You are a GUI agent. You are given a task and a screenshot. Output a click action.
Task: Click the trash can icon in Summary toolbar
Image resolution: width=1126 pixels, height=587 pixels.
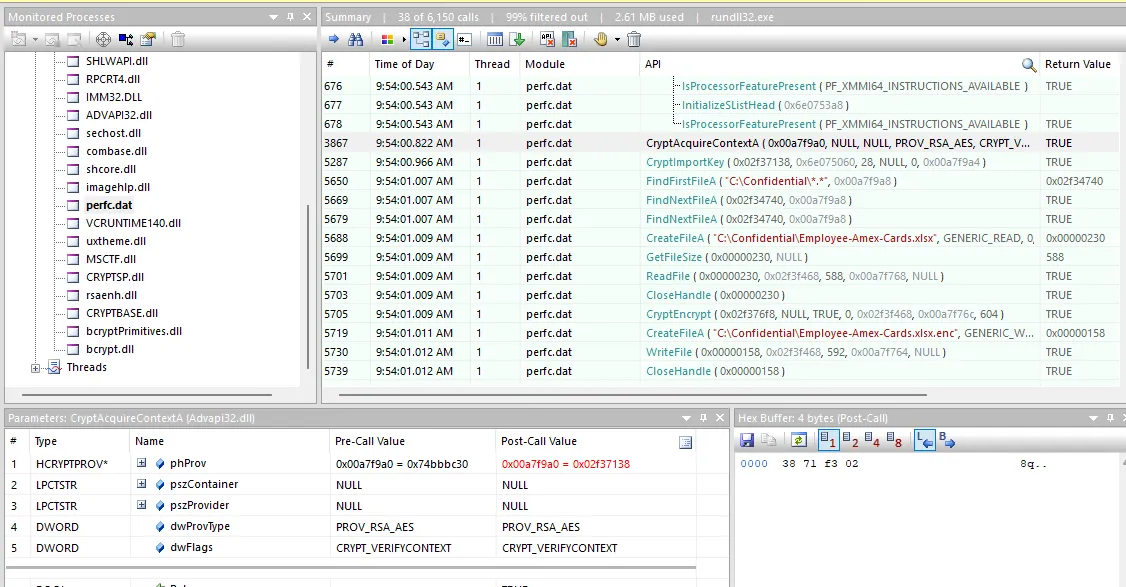pos(634,40)
